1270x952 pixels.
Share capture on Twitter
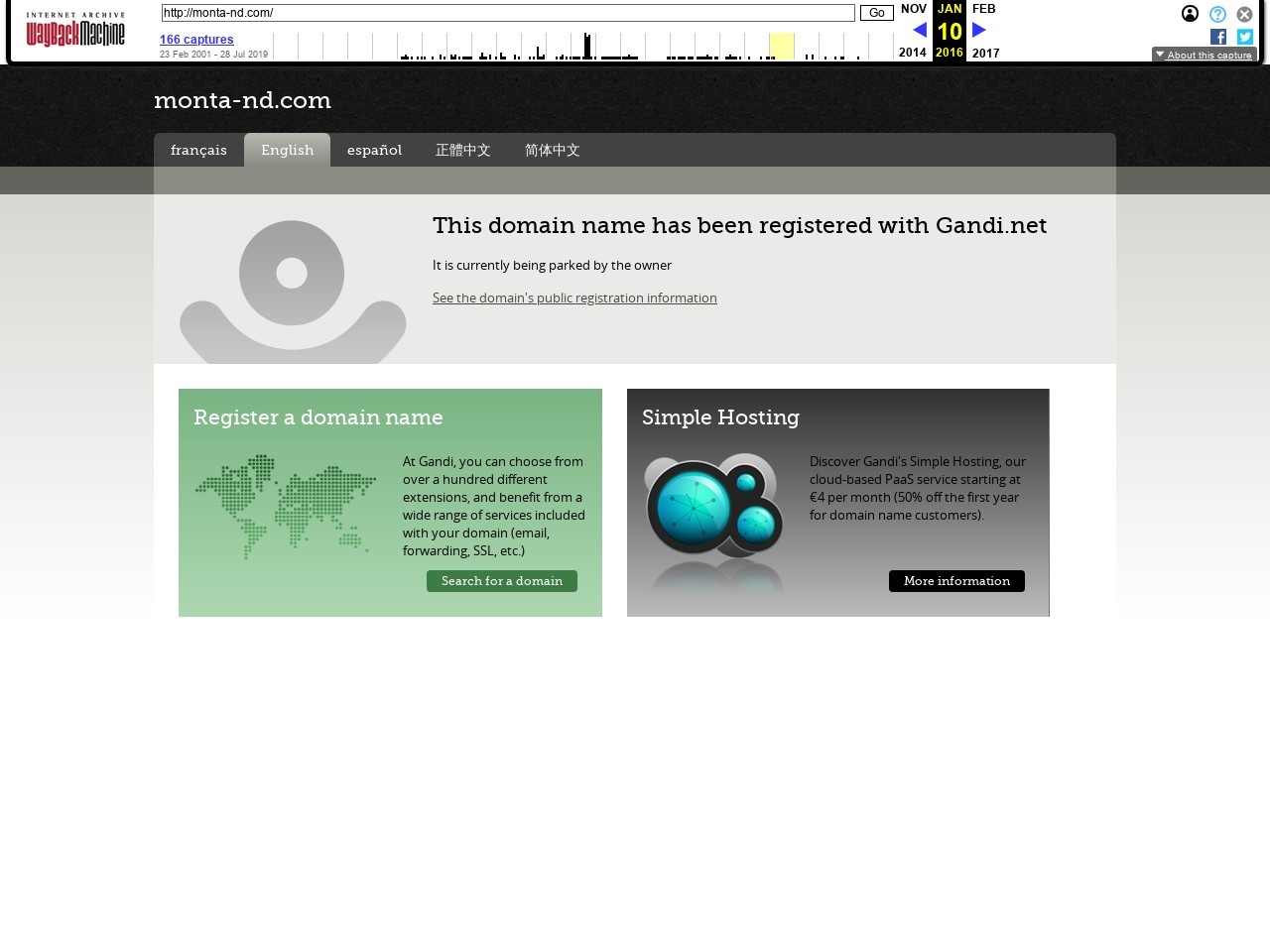1244,37
